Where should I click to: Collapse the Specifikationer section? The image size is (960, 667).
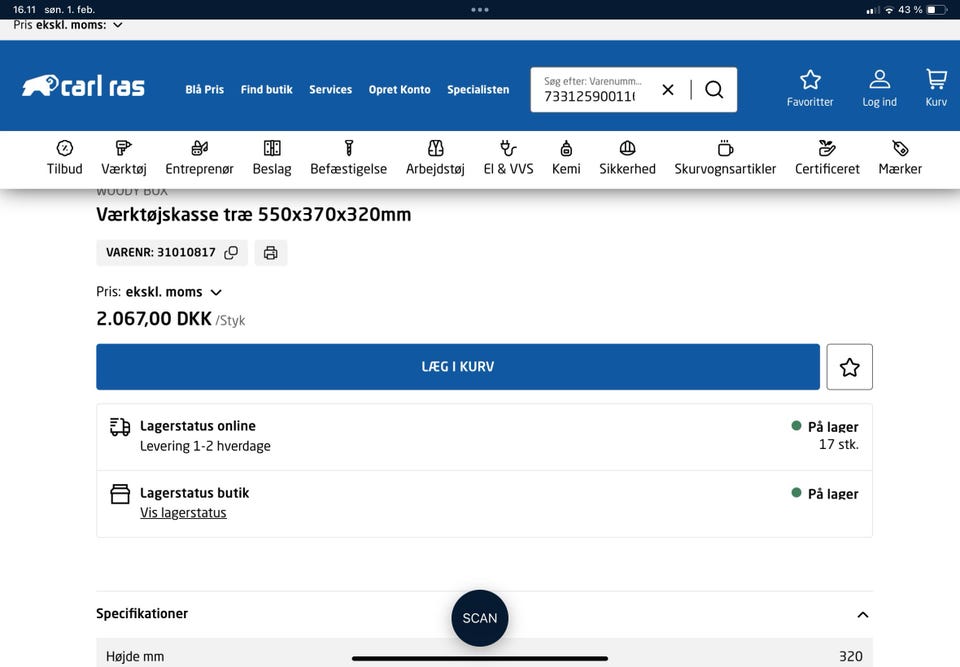pyautogui.click(x=862, y=615)
